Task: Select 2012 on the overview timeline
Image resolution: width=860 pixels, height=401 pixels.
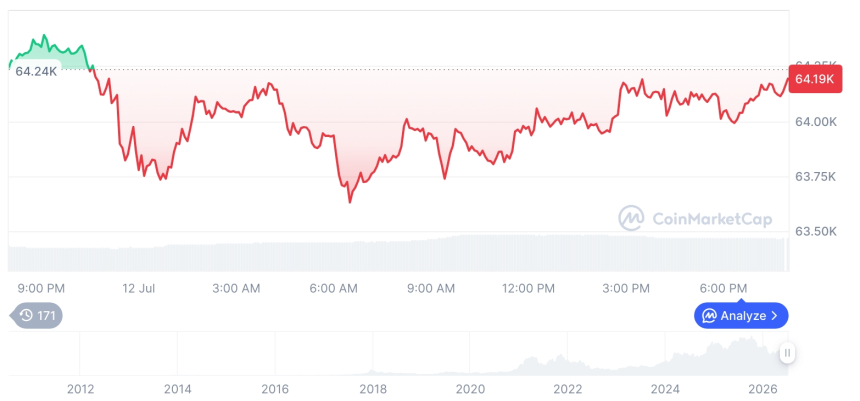Action: point(80,389)
